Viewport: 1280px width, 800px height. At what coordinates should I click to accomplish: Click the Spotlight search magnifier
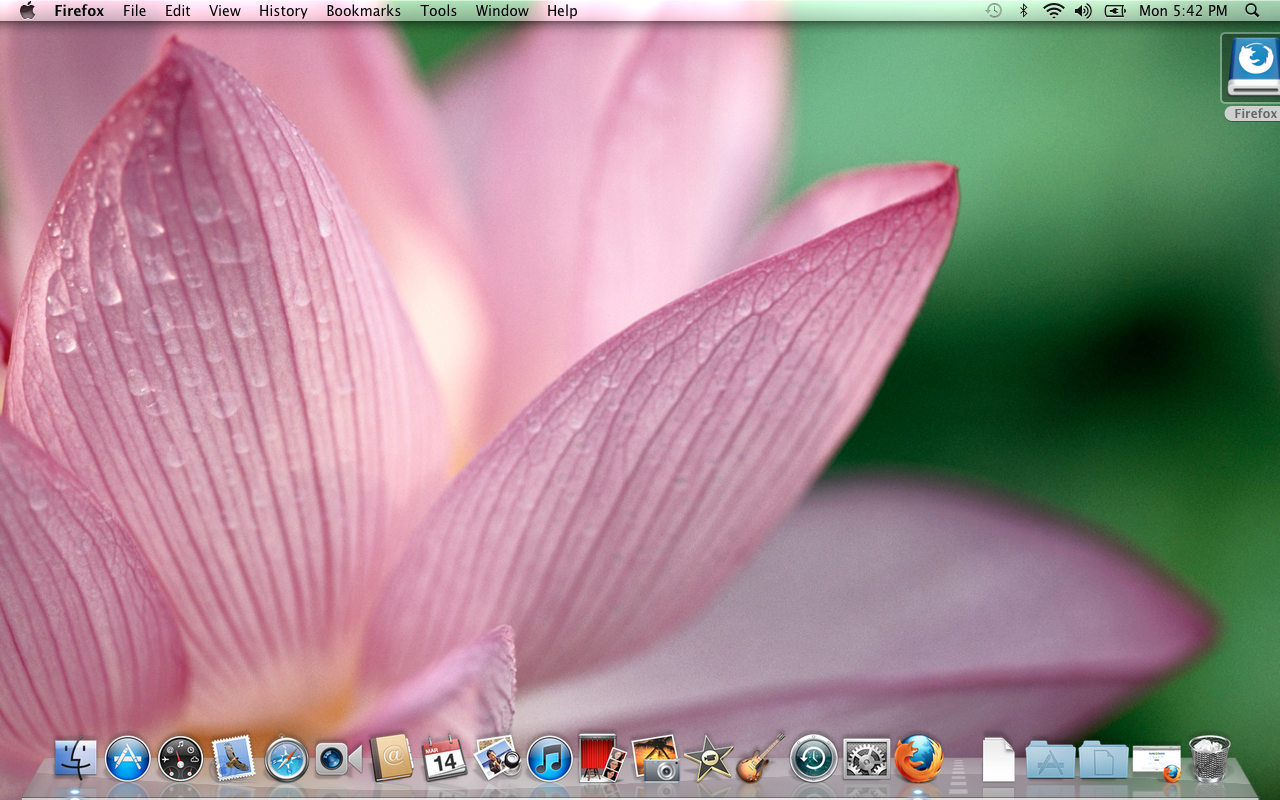1252,11
